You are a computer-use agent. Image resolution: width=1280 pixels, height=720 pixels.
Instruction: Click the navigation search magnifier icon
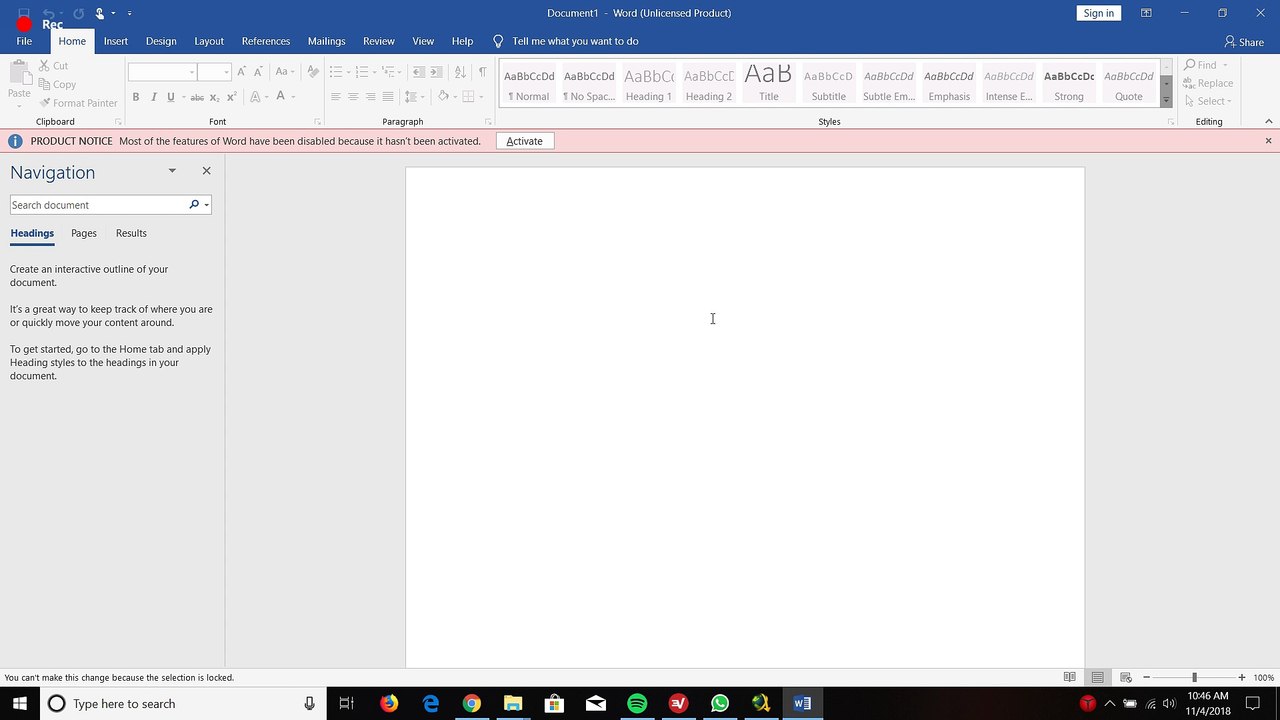pyautogui.click(x=194, y=204)
